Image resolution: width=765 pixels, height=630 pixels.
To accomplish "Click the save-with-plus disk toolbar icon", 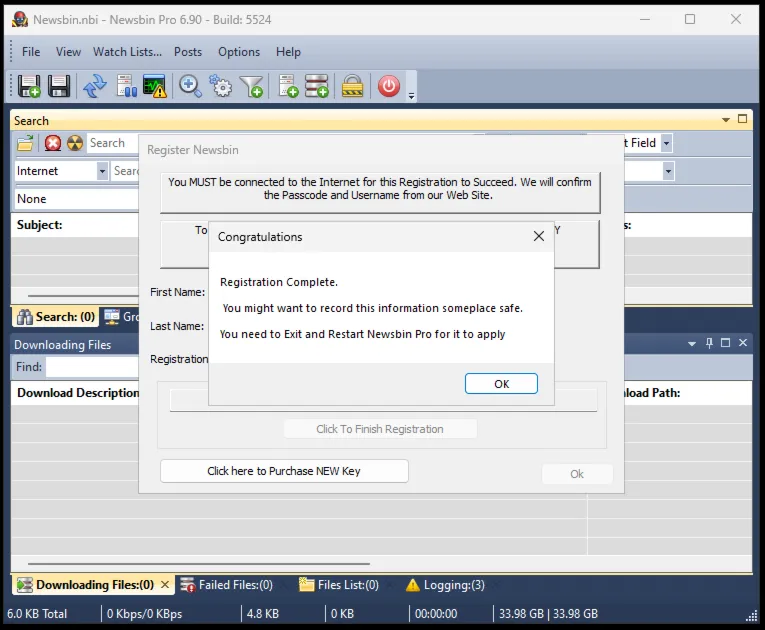I will (x=29, y=86).
